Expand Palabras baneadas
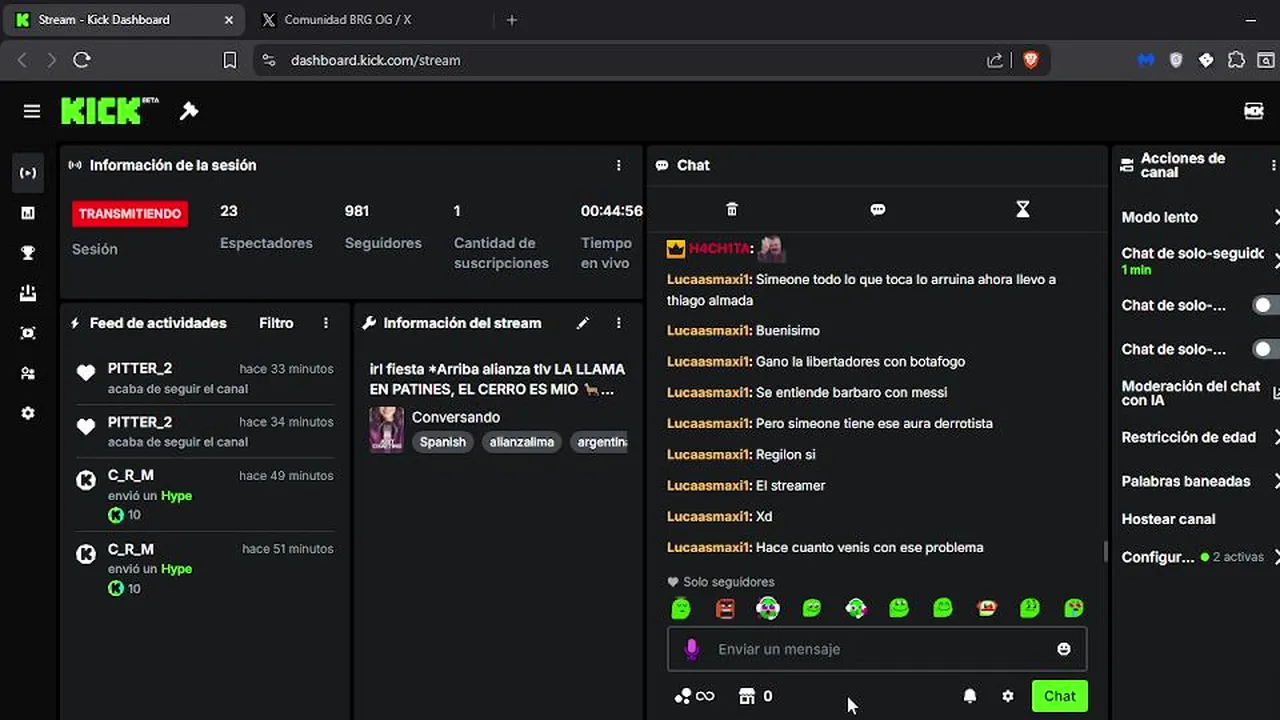 (1276, 481)
